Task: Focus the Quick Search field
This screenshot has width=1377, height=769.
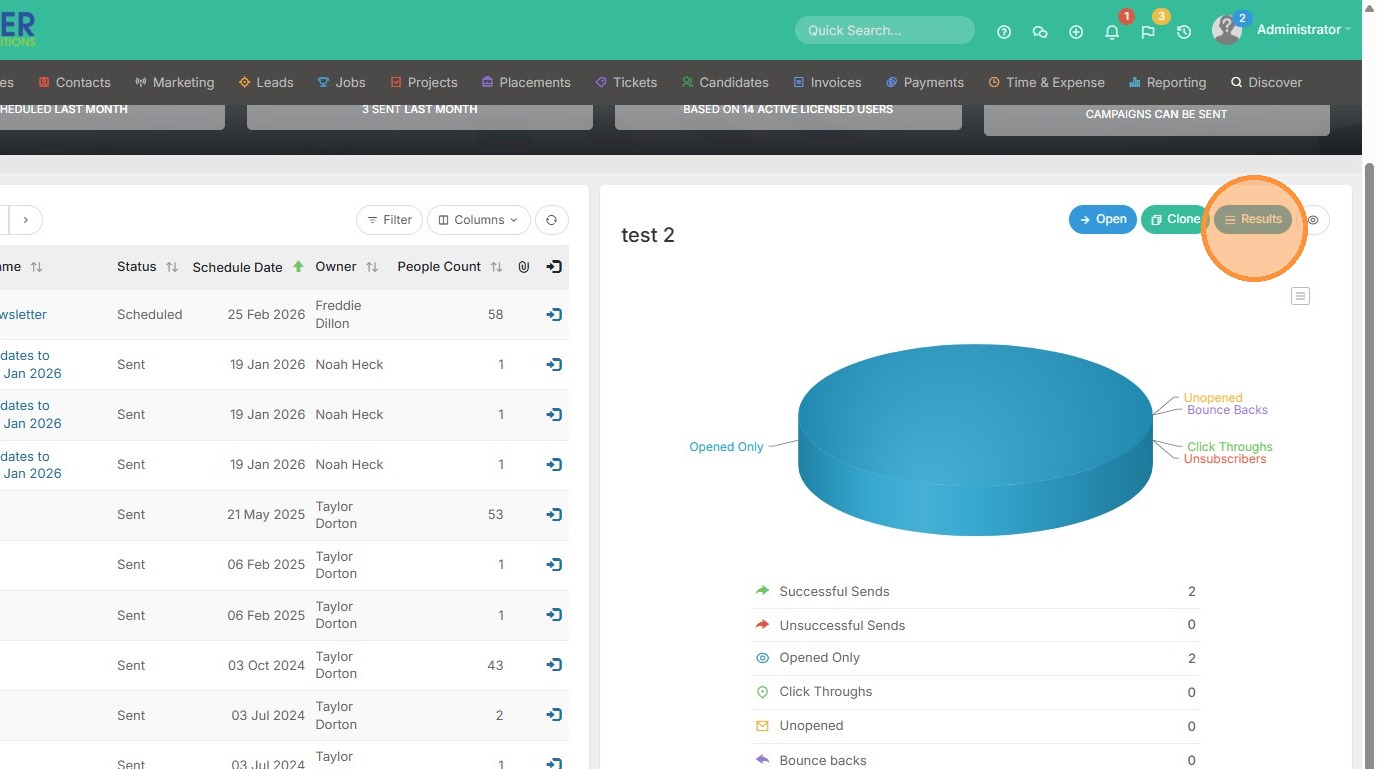Action: (x=885, y=30)
